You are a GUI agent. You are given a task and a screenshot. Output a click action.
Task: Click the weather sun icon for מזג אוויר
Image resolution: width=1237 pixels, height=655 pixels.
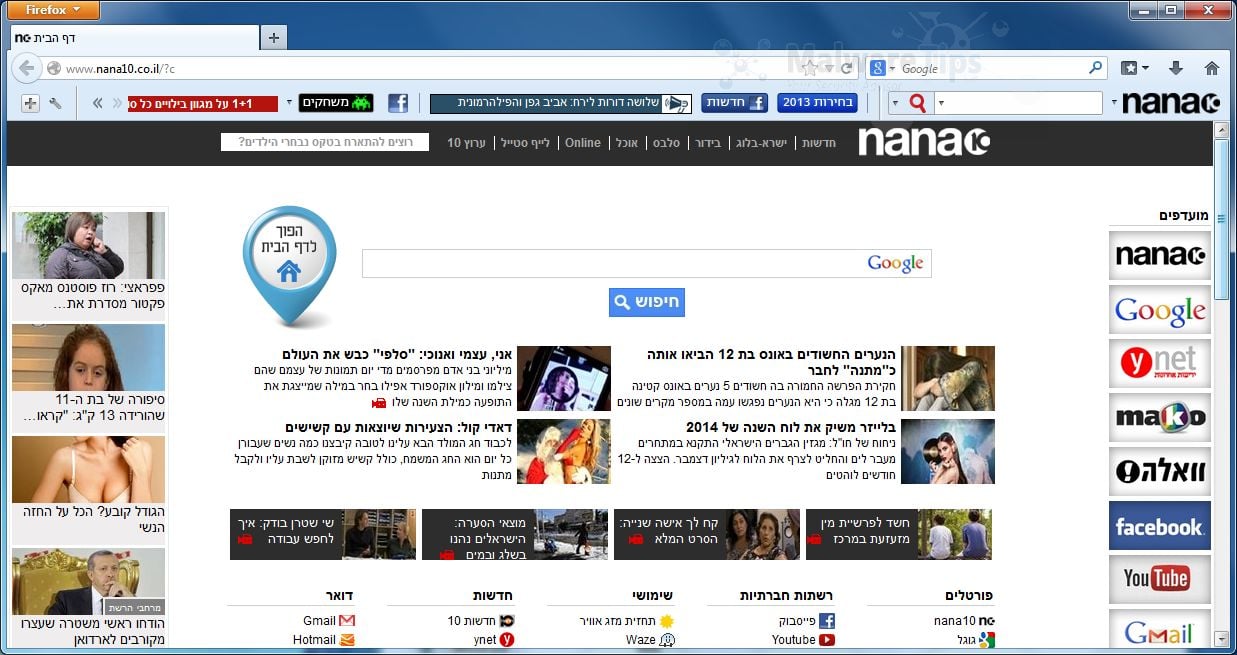tap(668, 621)
